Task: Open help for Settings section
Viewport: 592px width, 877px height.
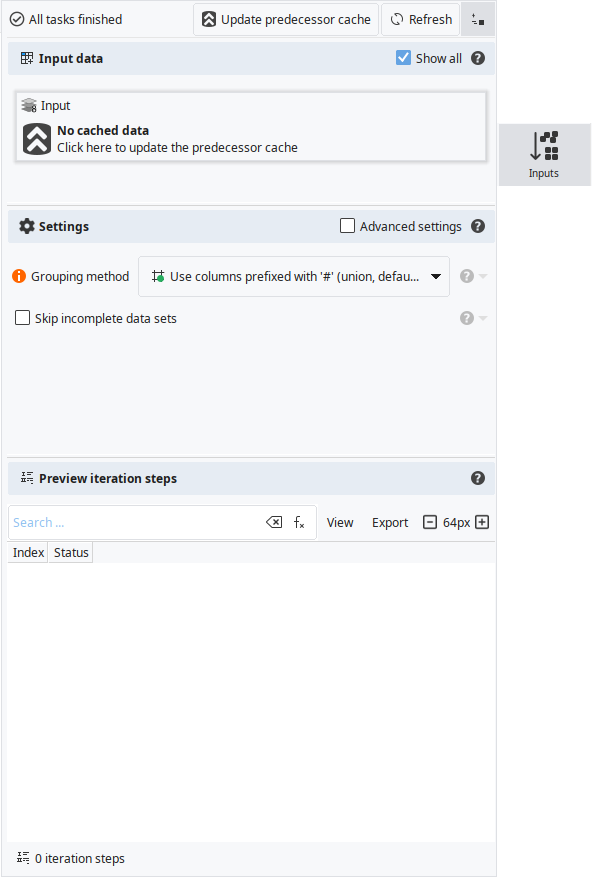Action: coord(478,226)
